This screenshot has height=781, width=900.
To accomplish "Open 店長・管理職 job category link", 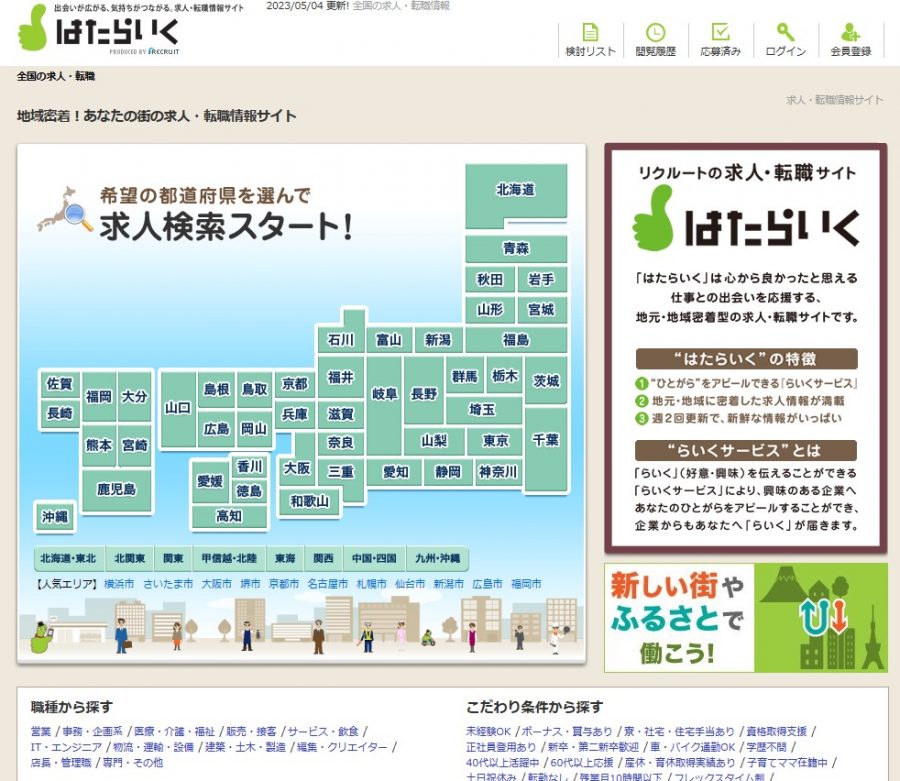I will click(61, 762).
